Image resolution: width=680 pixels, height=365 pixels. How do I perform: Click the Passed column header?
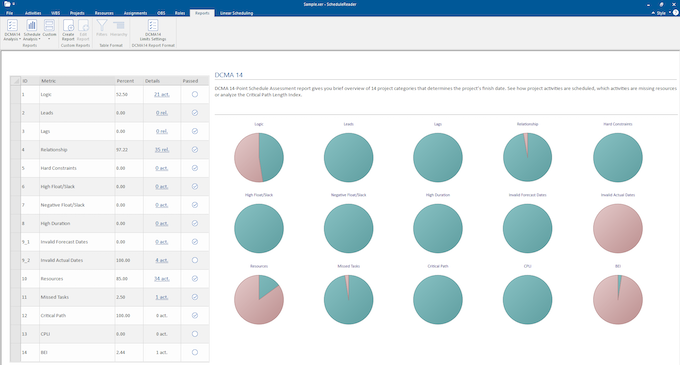coord(195,81)
